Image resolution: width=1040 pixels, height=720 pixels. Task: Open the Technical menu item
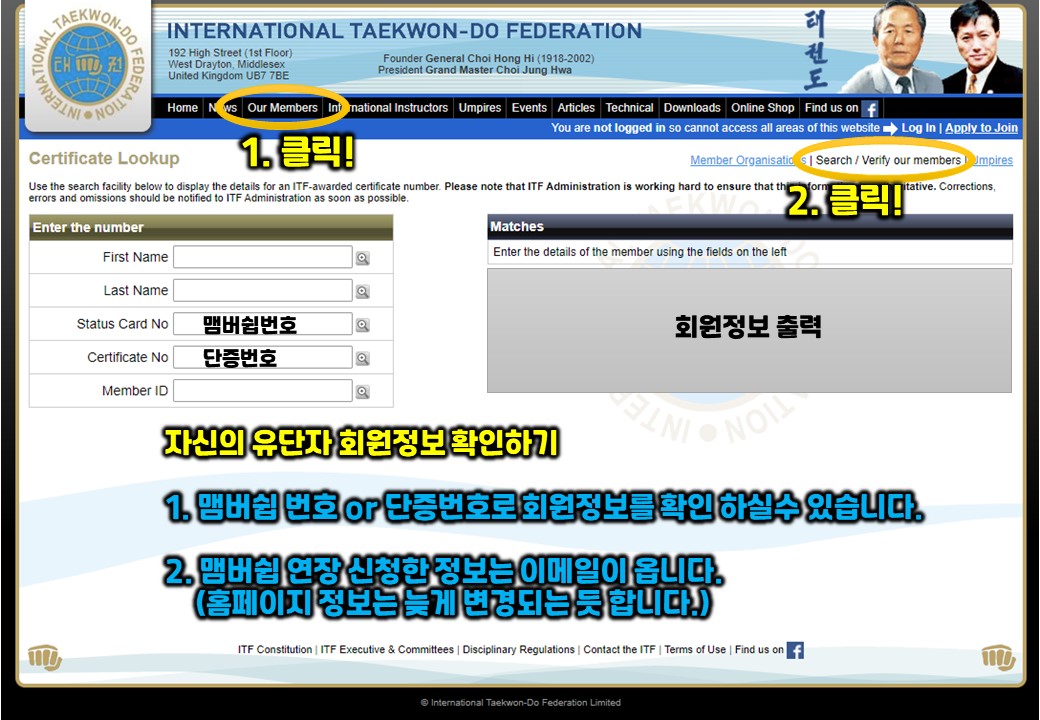click(x=629, y=107)
